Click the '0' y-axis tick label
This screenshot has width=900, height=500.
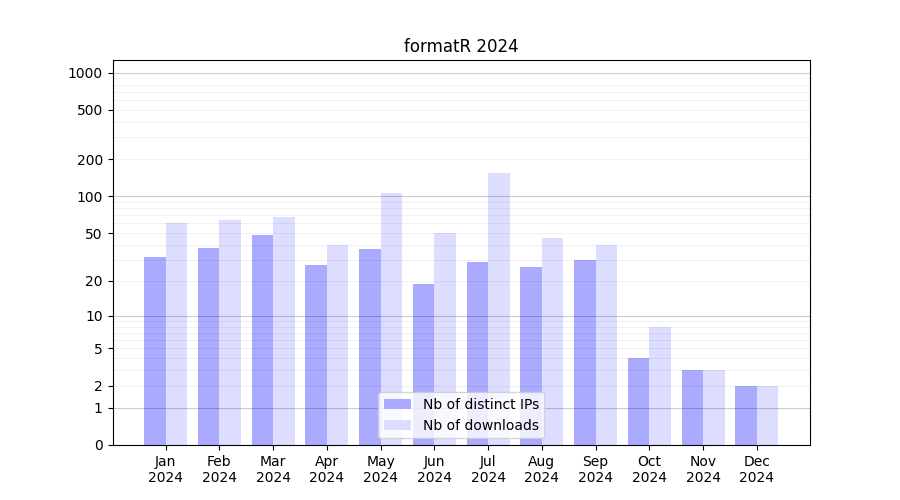pos(98,445)
